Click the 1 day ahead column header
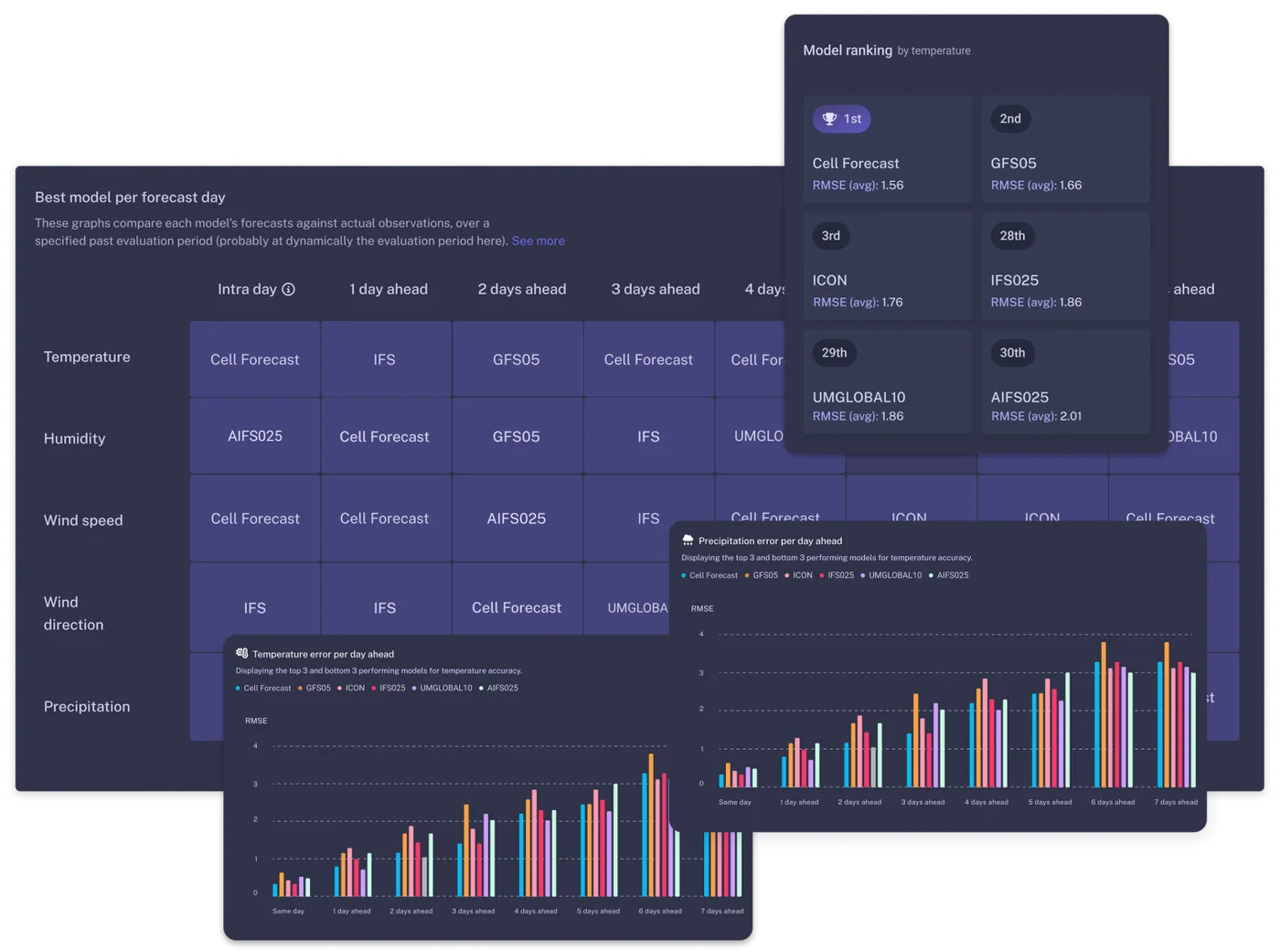This screenshot has height=952, width=1280. click(x=388, y=289)
